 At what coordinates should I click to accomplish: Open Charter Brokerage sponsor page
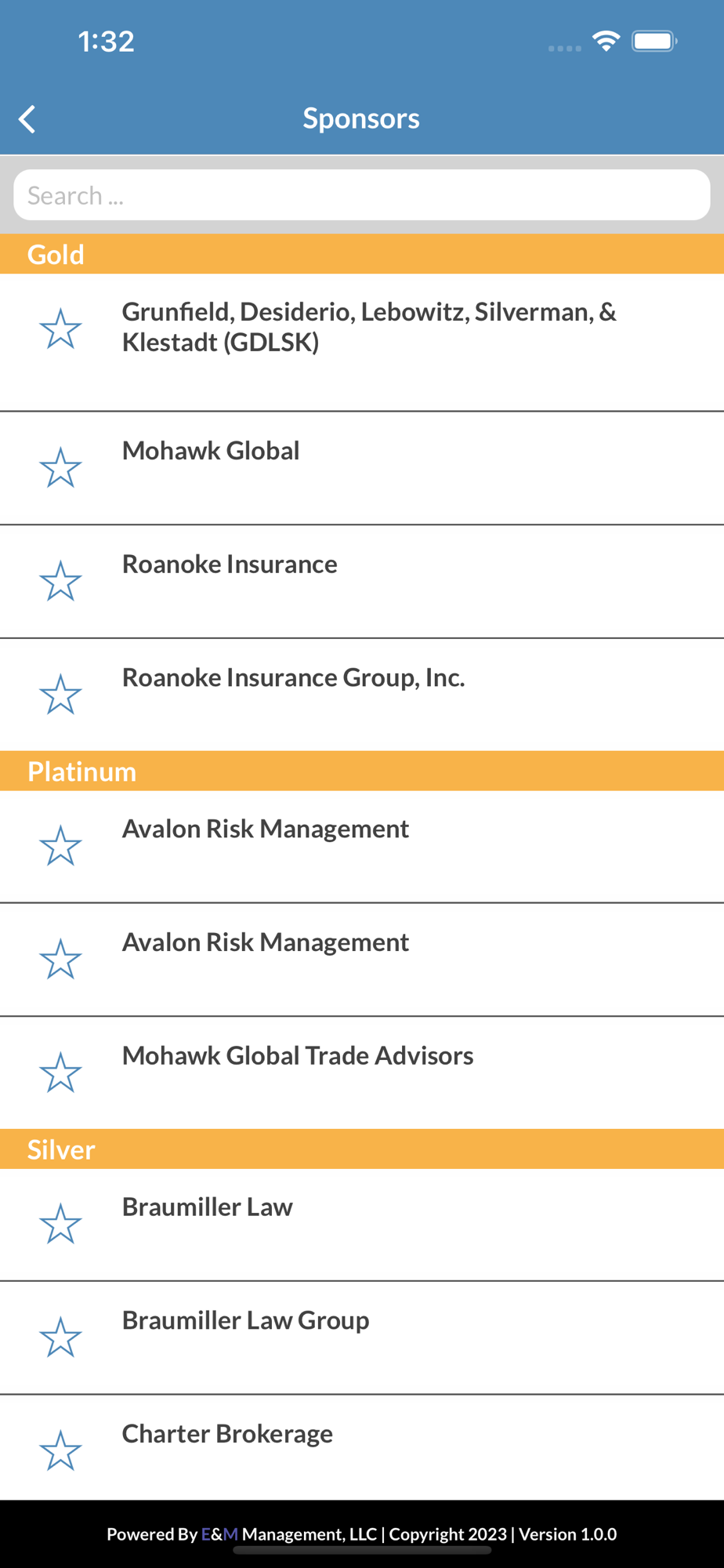tap(362, 1448)
